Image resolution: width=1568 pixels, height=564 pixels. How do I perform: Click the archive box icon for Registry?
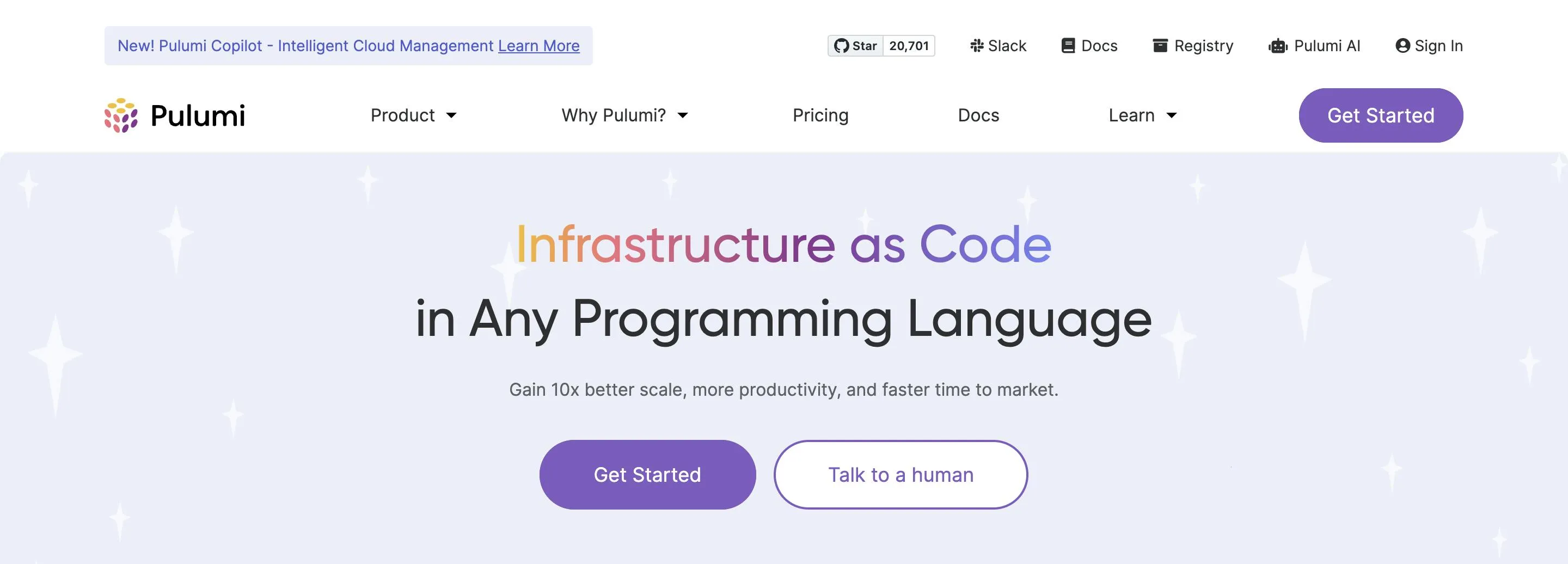pos(1160,46)
